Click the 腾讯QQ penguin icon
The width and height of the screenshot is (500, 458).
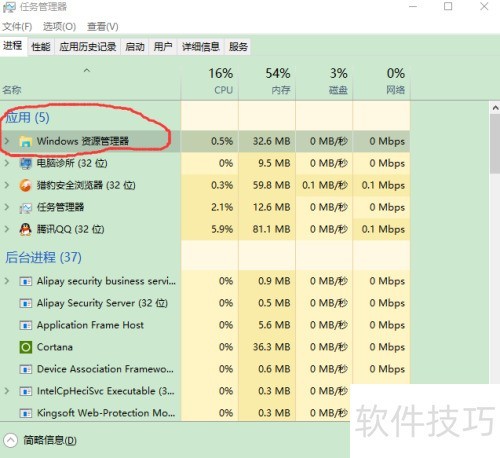pos(26,230)
